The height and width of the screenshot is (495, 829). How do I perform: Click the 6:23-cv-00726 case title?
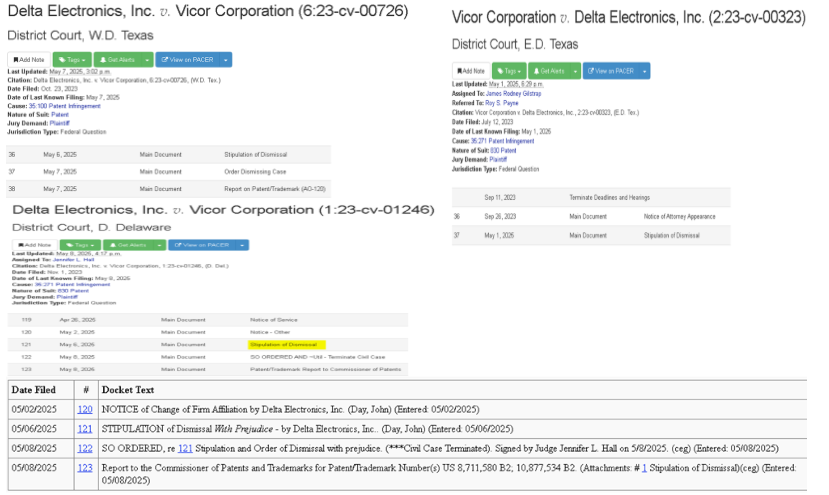[x=208, y=11]
